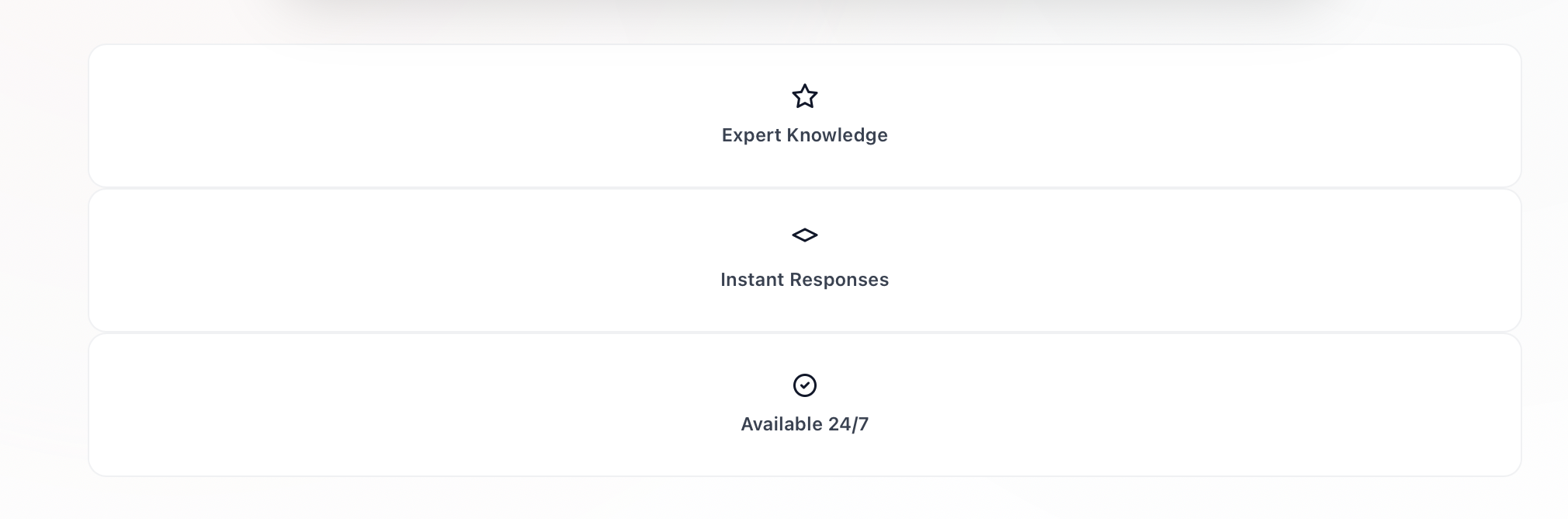The image size is (1568, 519).
Task: Click the Available 24/7 label
Action: tap(804, 424)
